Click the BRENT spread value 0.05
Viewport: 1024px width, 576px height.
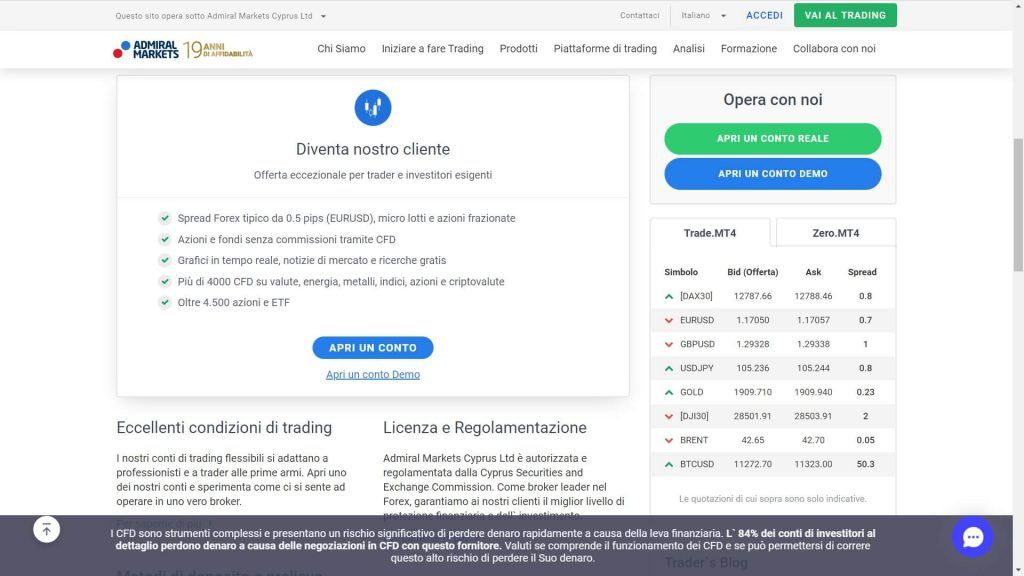(865, 440)
